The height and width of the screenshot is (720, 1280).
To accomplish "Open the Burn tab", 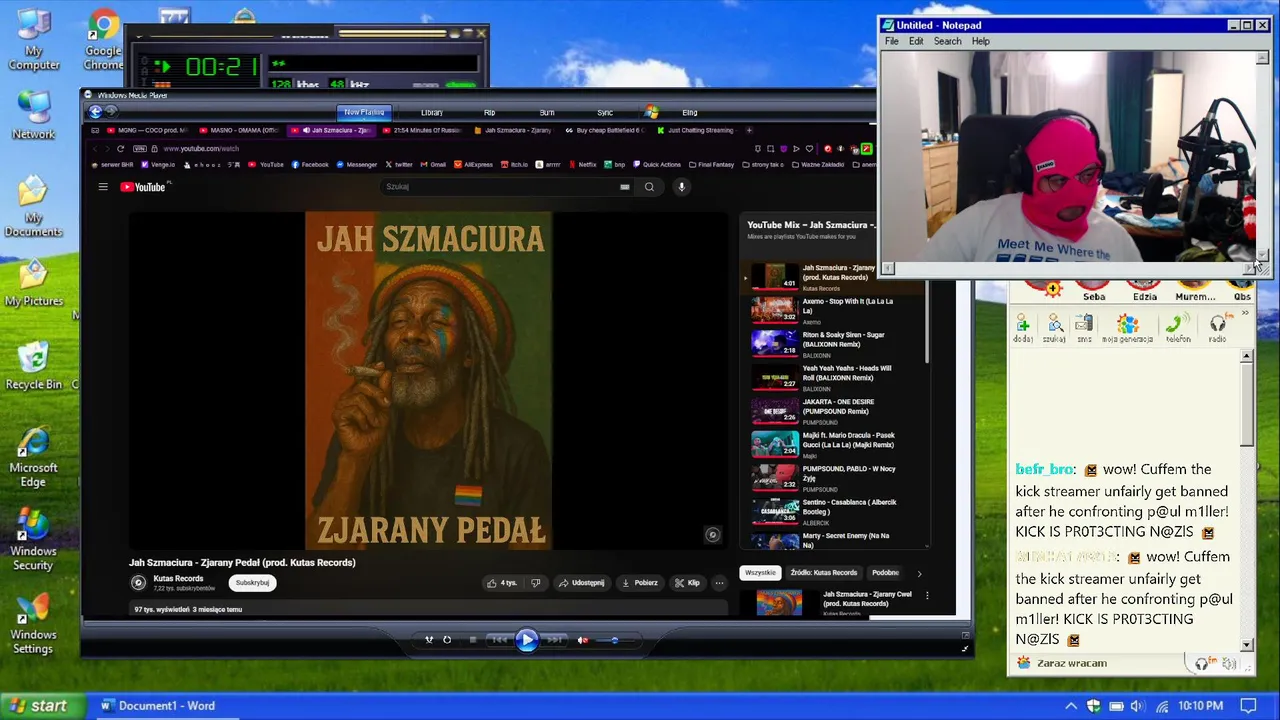I will pyautogui.click(x=547, y=113).
